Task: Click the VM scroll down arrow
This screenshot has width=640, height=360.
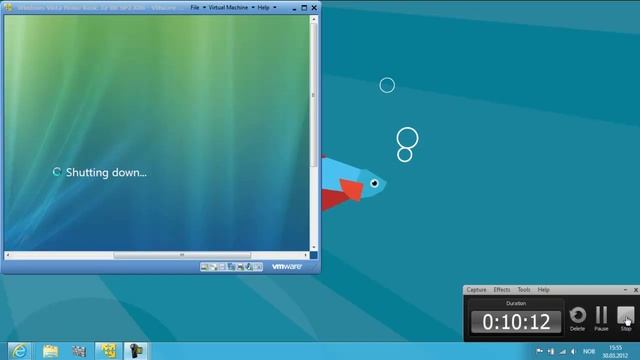Action: 313,247
